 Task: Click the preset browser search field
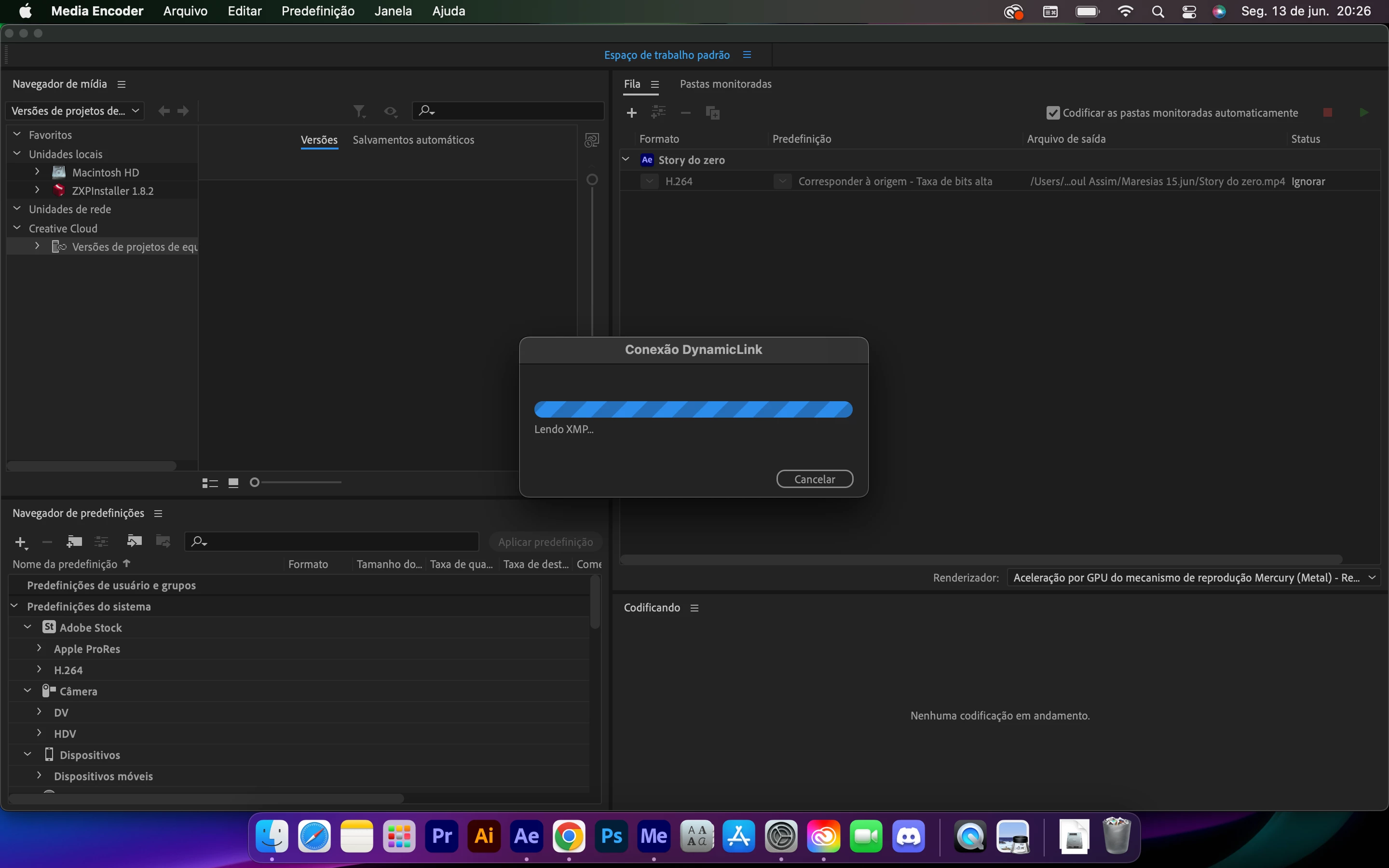(x=339, y=542)
